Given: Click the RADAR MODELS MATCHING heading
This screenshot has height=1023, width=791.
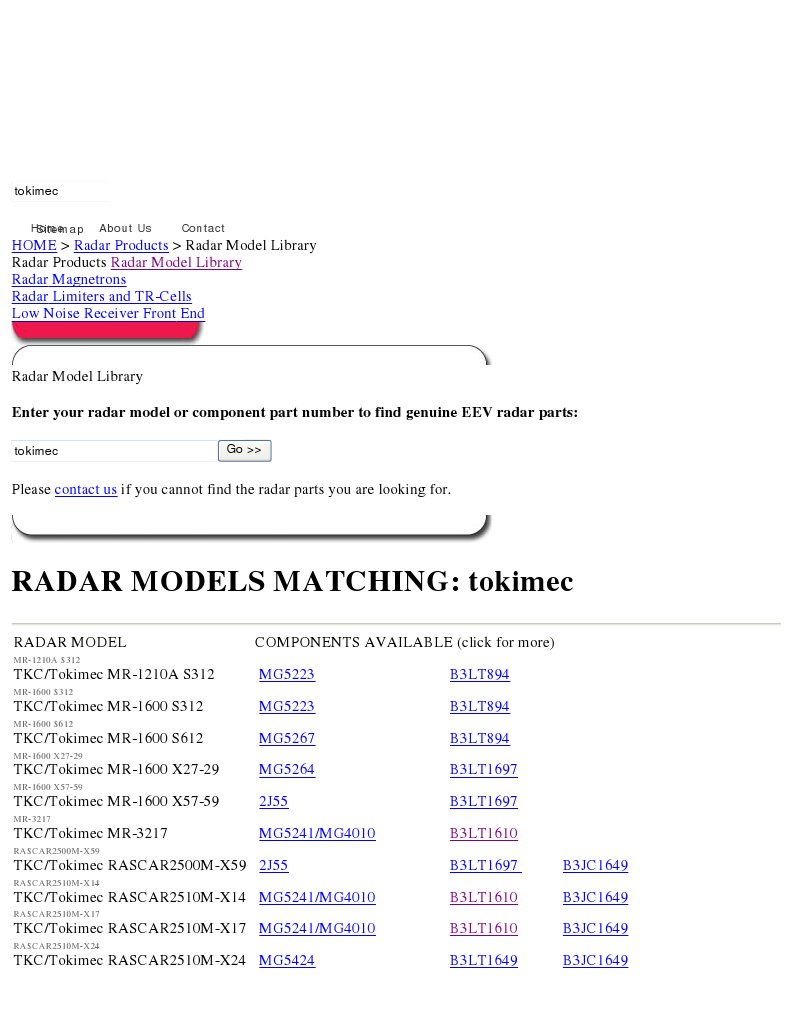Looking at the screenshot, I should pos(292,581).
